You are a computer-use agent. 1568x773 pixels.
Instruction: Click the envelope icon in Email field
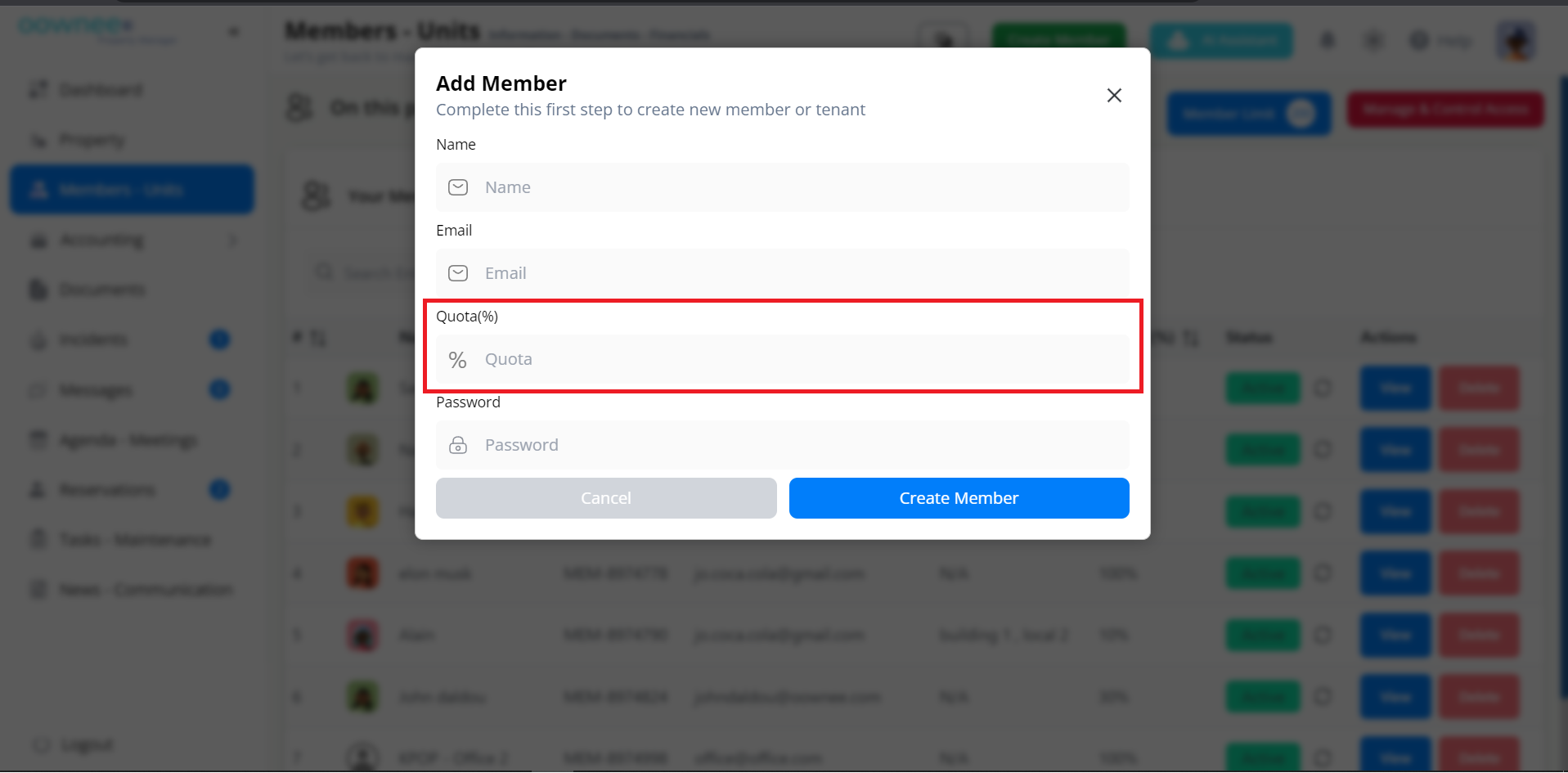pos(458,273)
